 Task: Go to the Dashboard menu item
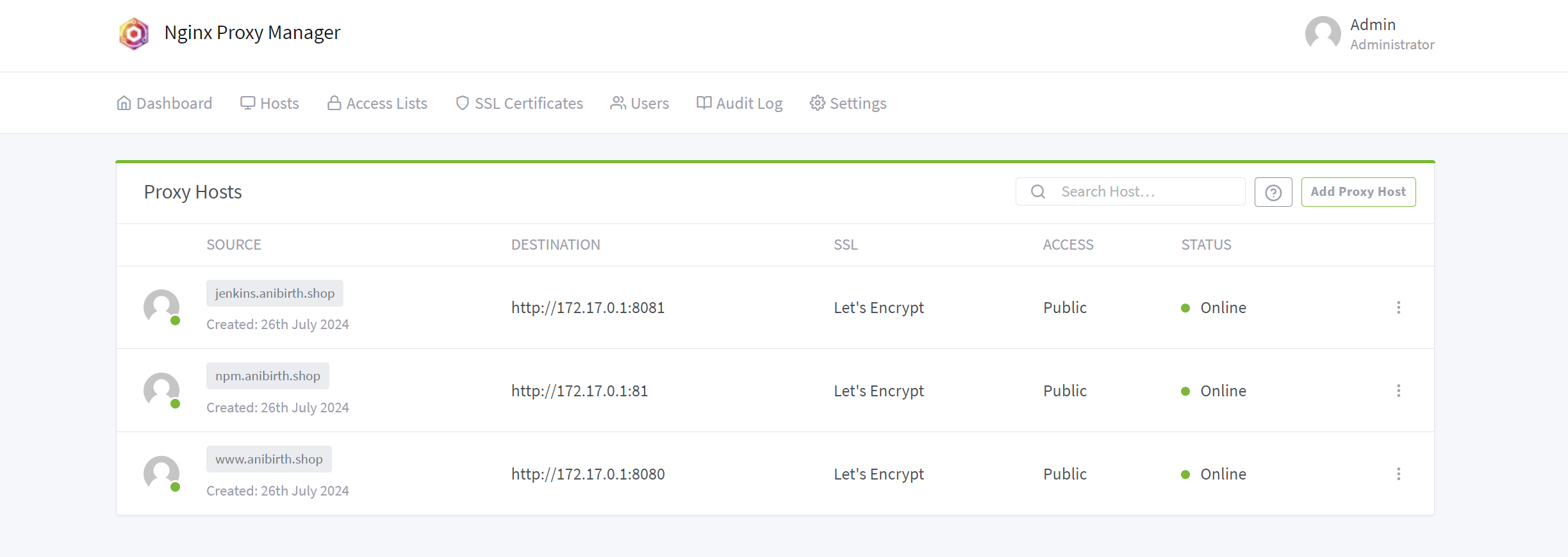[x=164, y=103]
